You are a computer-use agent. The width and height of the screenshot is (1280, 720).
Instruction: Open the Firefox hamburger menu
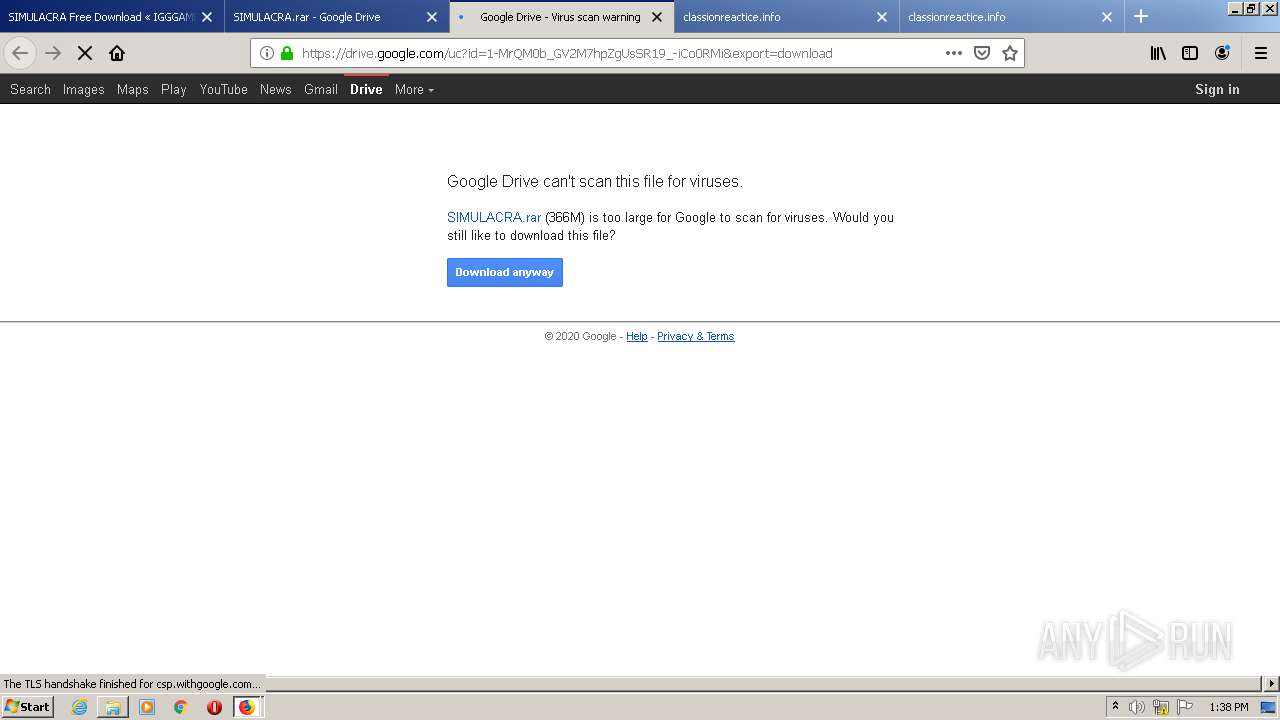[x=1260, y=53]
